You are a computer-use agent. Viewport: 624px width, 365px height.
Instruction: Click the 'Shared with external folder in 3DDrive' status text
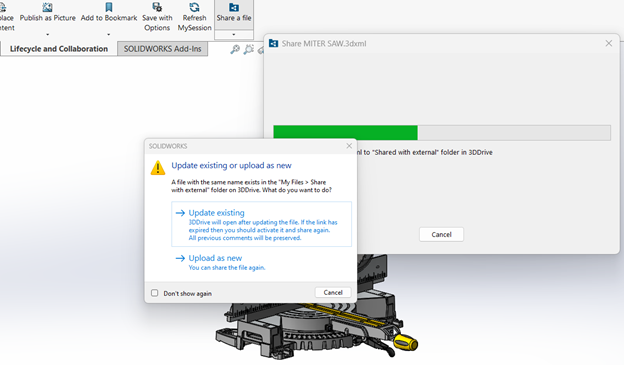[424, 152]
